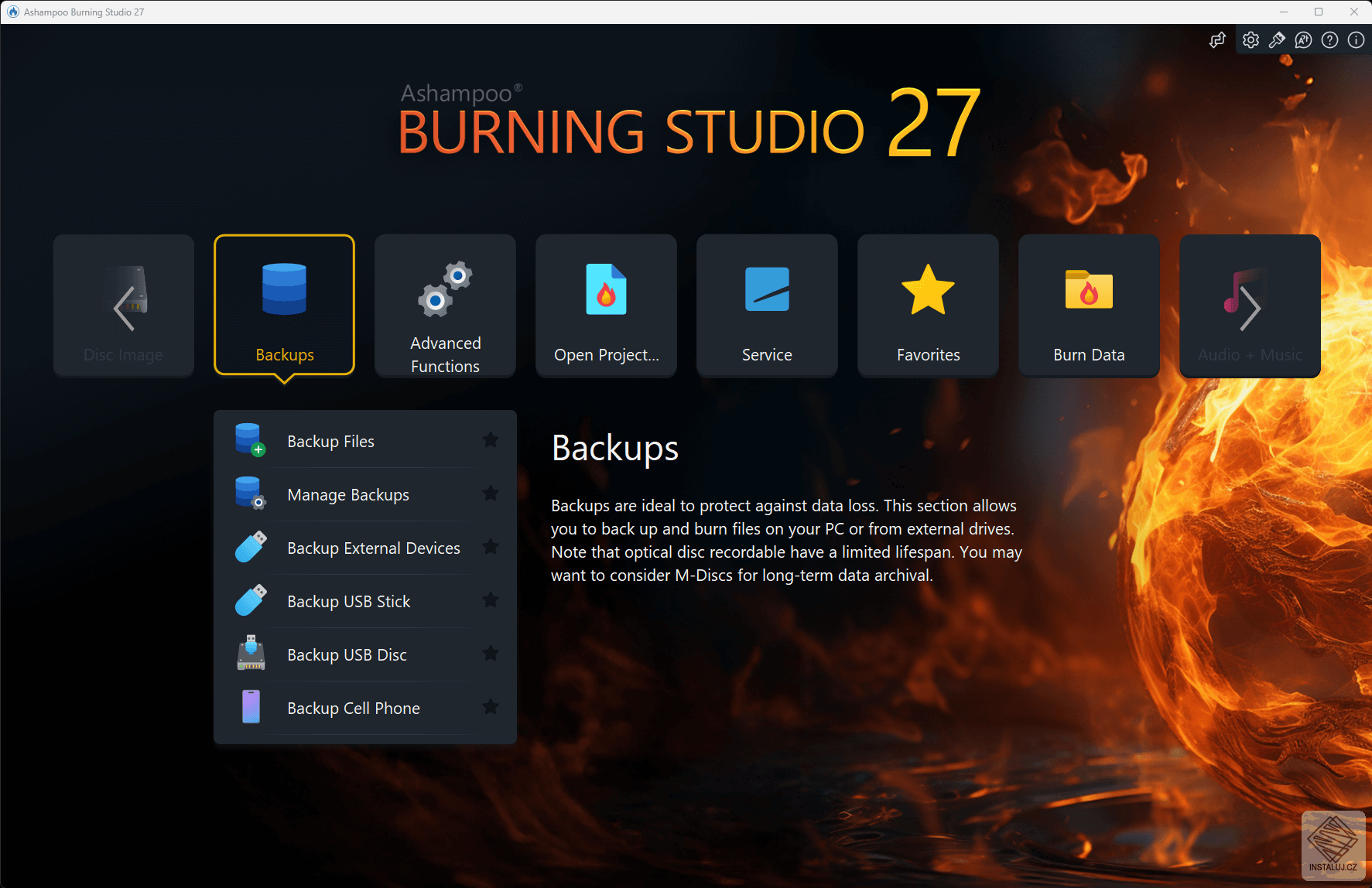This screenshot has width=1372, height=888.
Task: Expand categories left via Disc Image arrow
Action: pos(123,306)
